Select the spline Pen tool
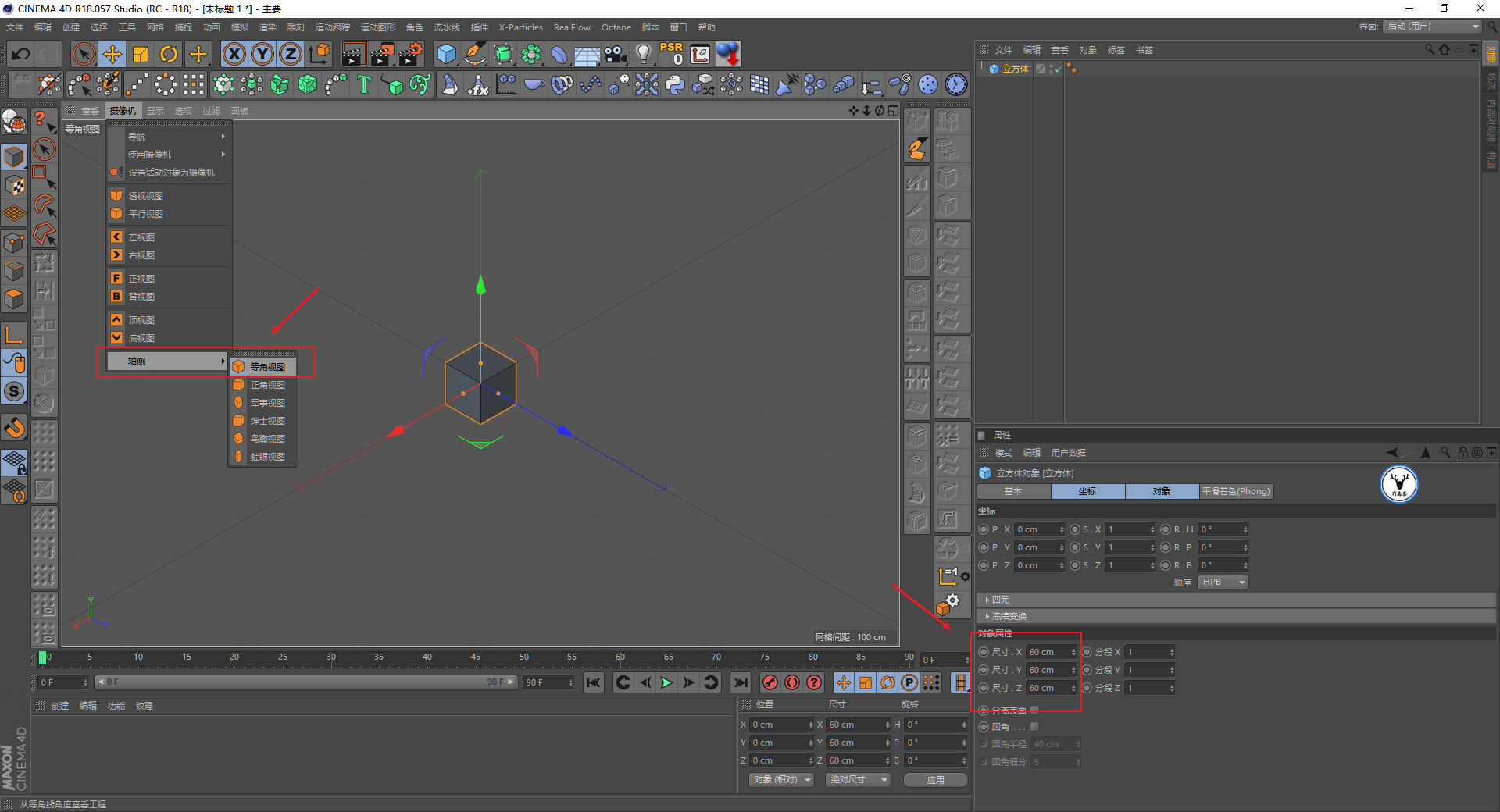Image resolution: width=1500 pixels, height=812 pixels. (475, 54)
